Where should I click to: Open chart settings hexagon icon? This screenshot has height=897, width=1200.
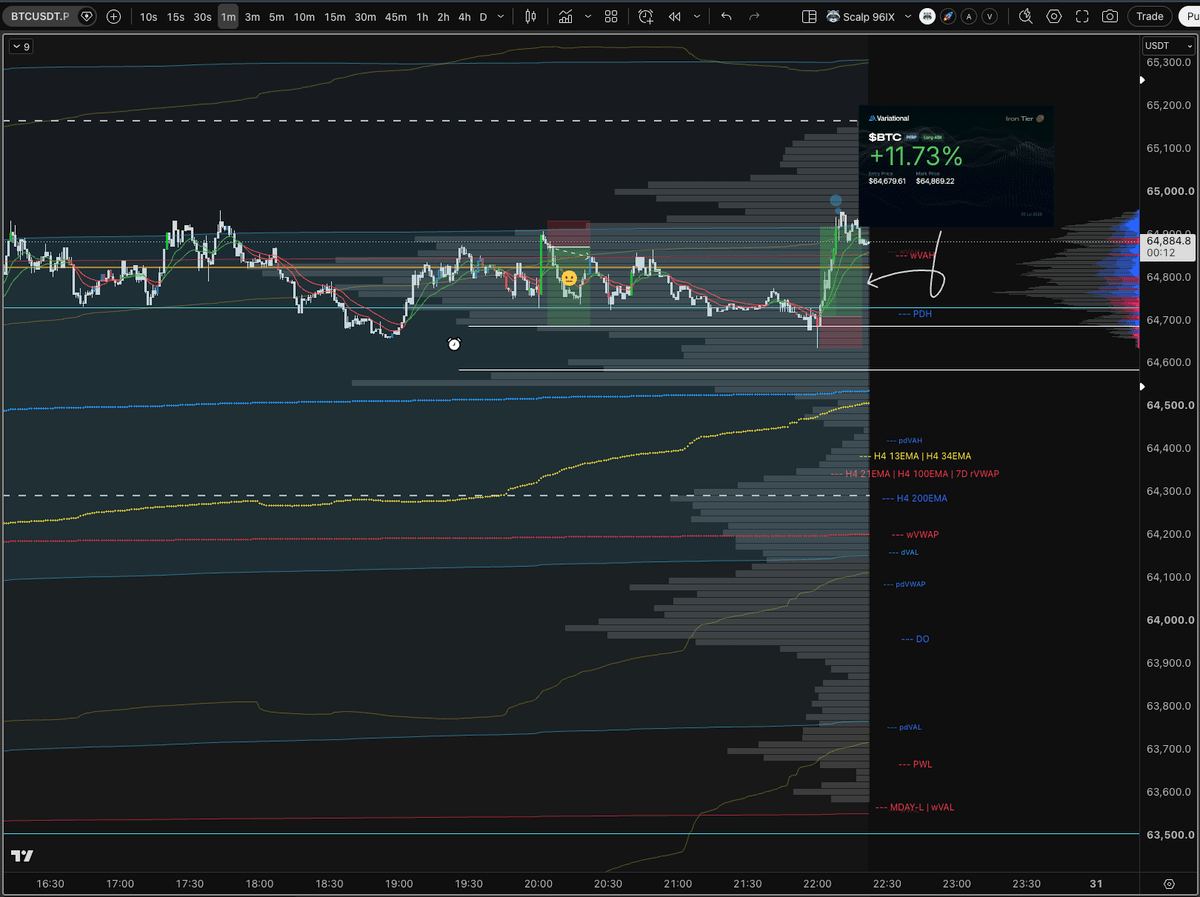click(x=1054, y=16)
